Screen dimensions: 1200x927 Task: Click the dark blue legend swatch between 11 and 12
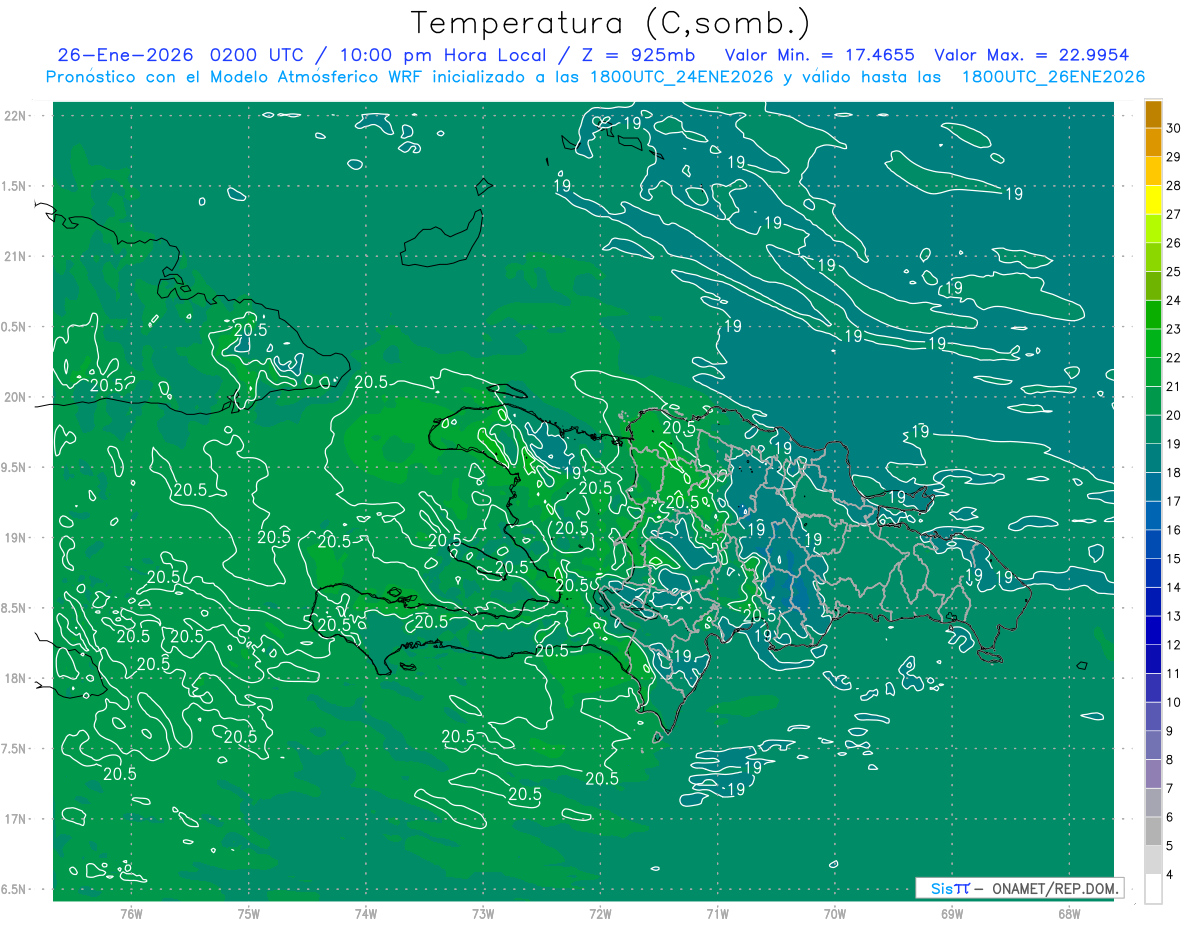[1153, 659]
